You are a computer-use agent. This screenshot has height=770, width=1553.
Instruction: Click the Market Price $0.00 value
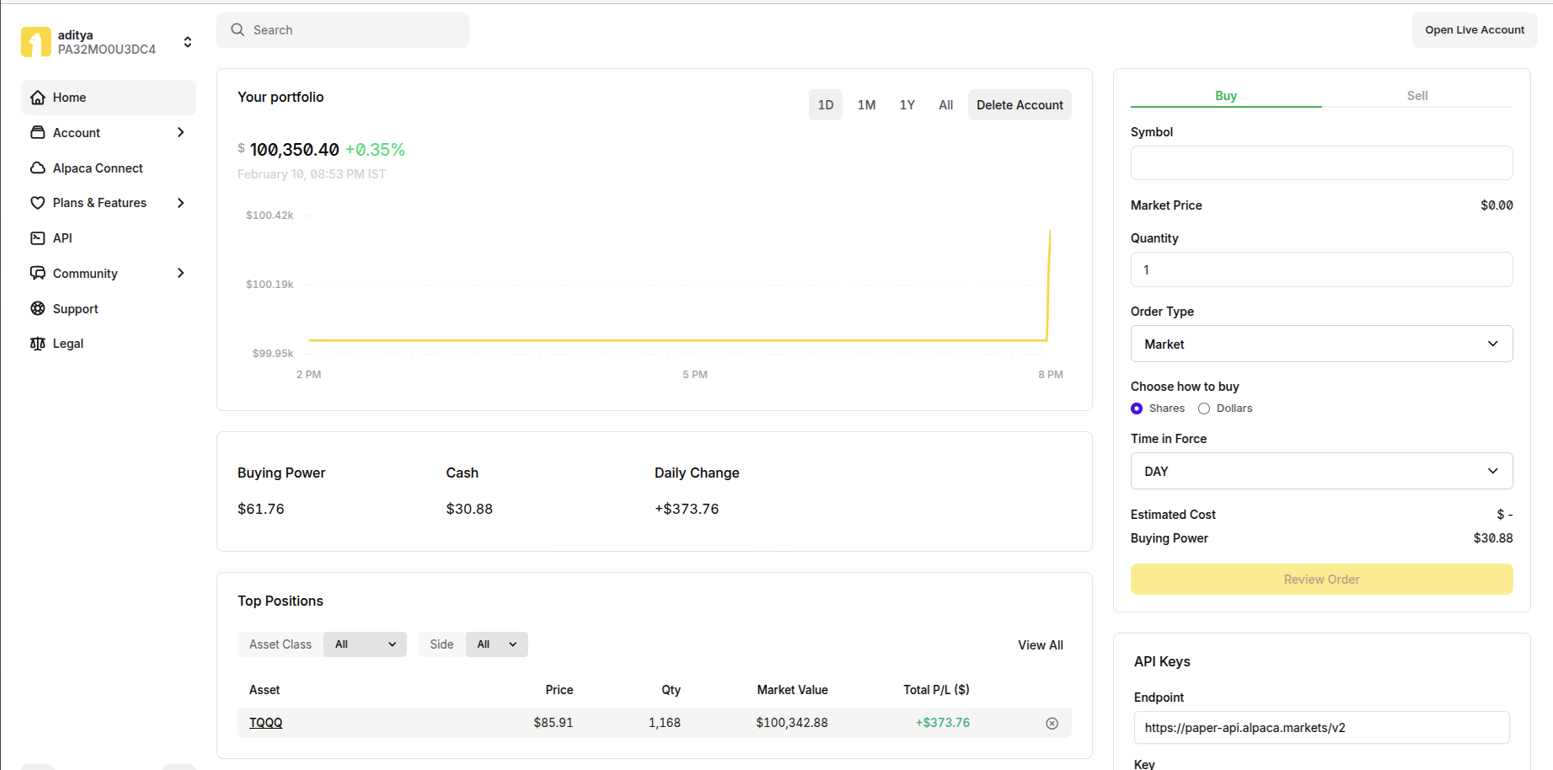click(1496, 205)
